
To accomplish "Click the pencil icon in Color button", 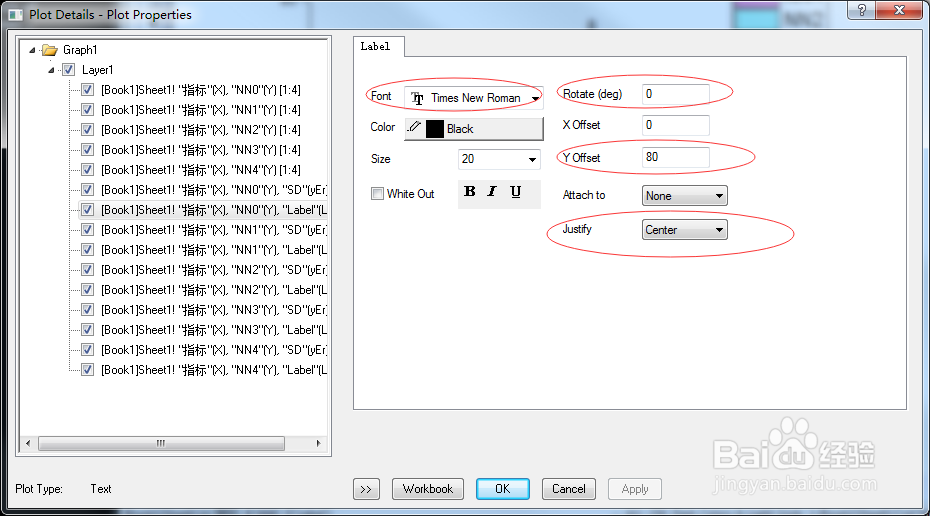I will click(415, 128).
